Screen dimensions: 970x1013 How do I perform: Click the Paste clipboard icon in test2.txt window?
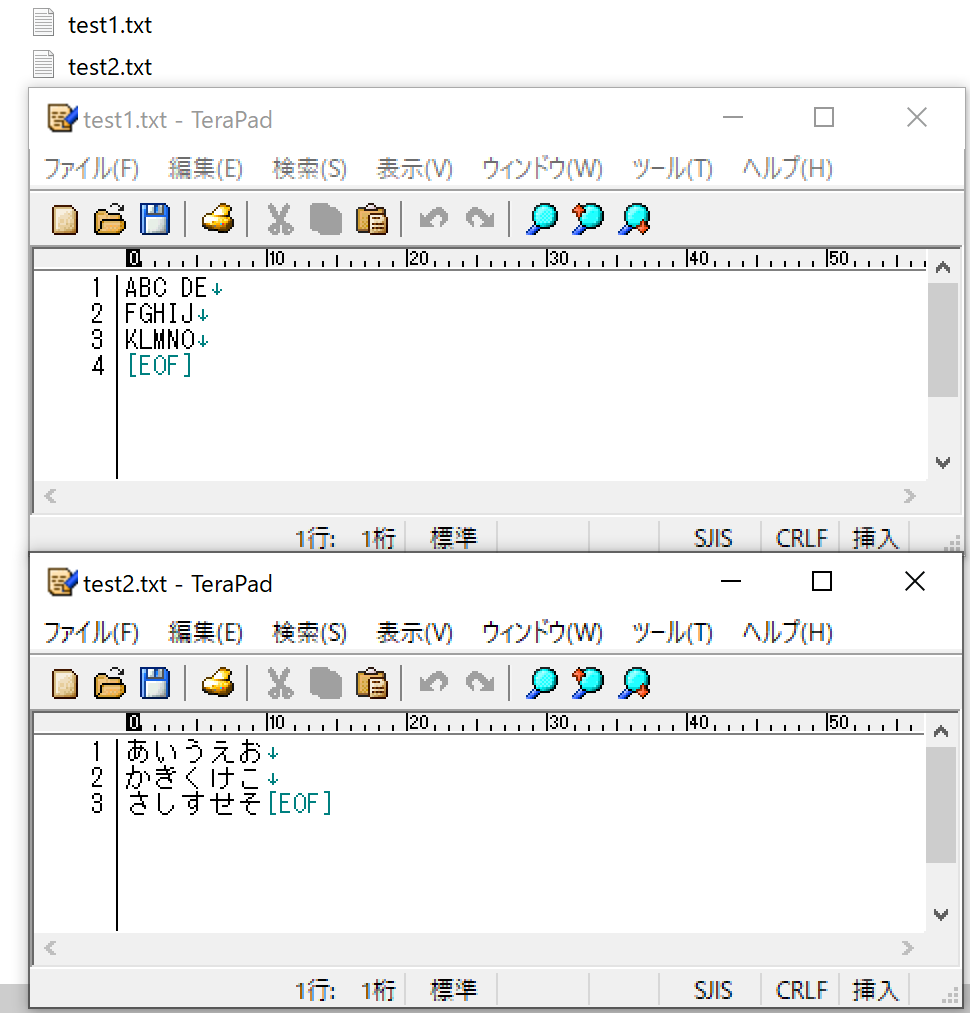pyautogui.click(x=371, y=683)
